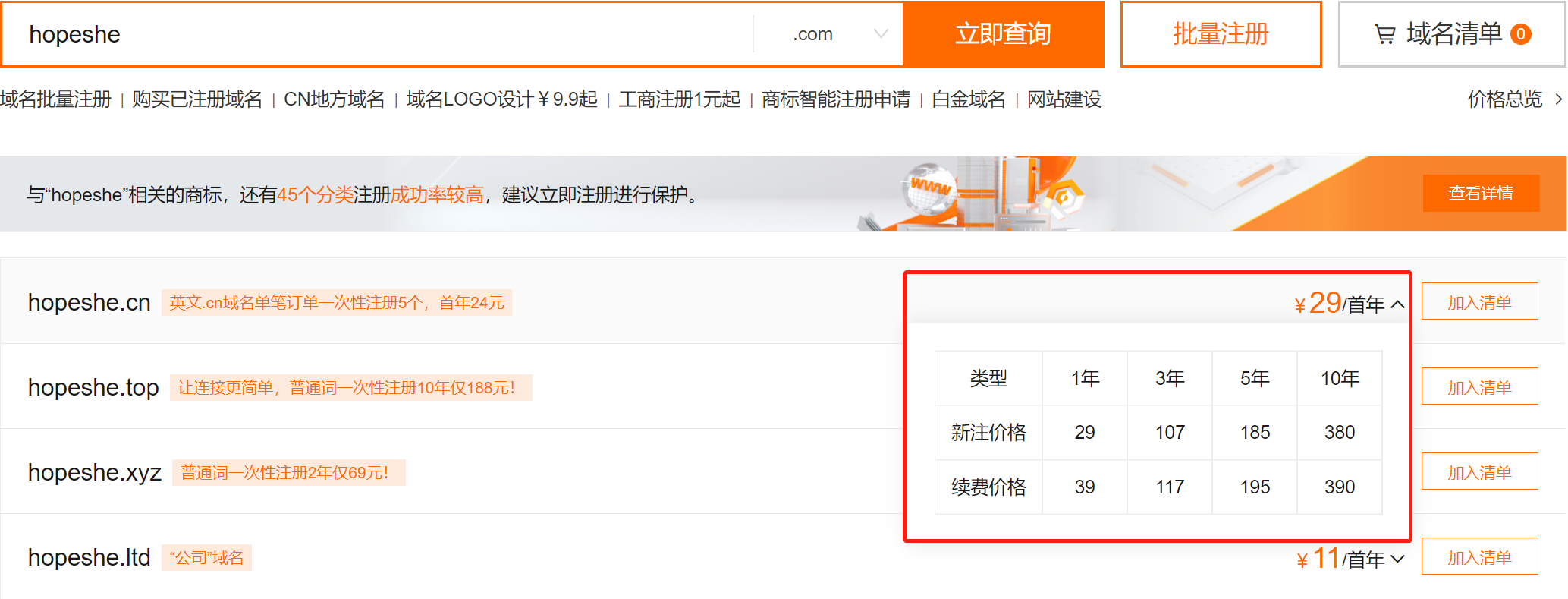1568x599 pixels.
Task: Click the hopeshe.ltd domain name
Action: (90, 557)
